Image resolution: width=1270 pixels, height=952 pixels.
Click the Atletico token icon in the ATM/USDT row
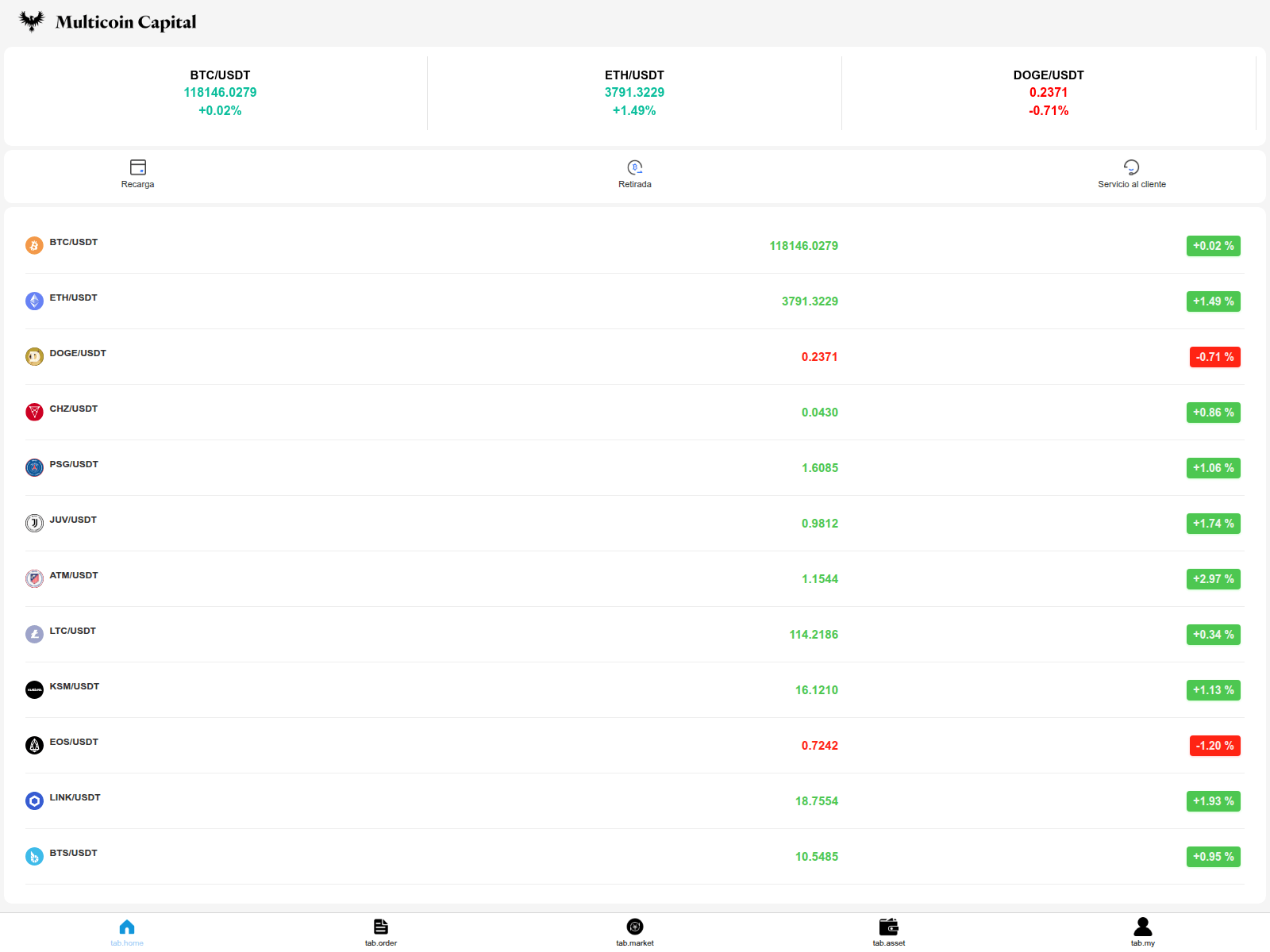pyautogui.click(x=34, y=579)
